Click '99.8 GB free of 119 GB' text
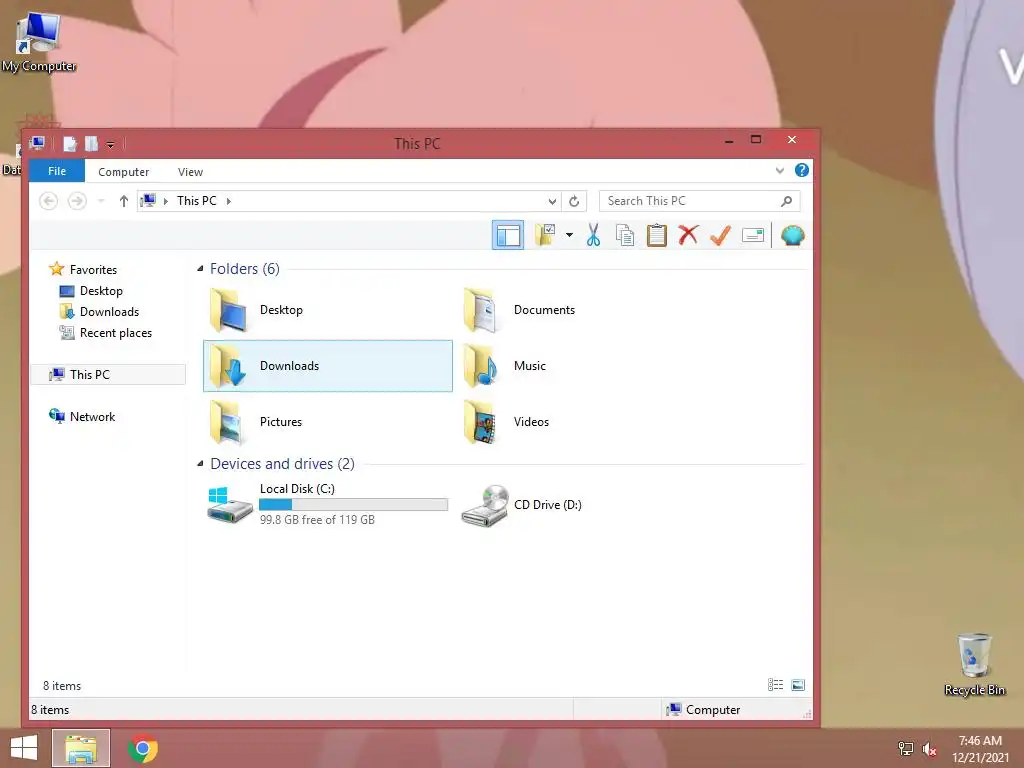 click(x=317, y=520)
